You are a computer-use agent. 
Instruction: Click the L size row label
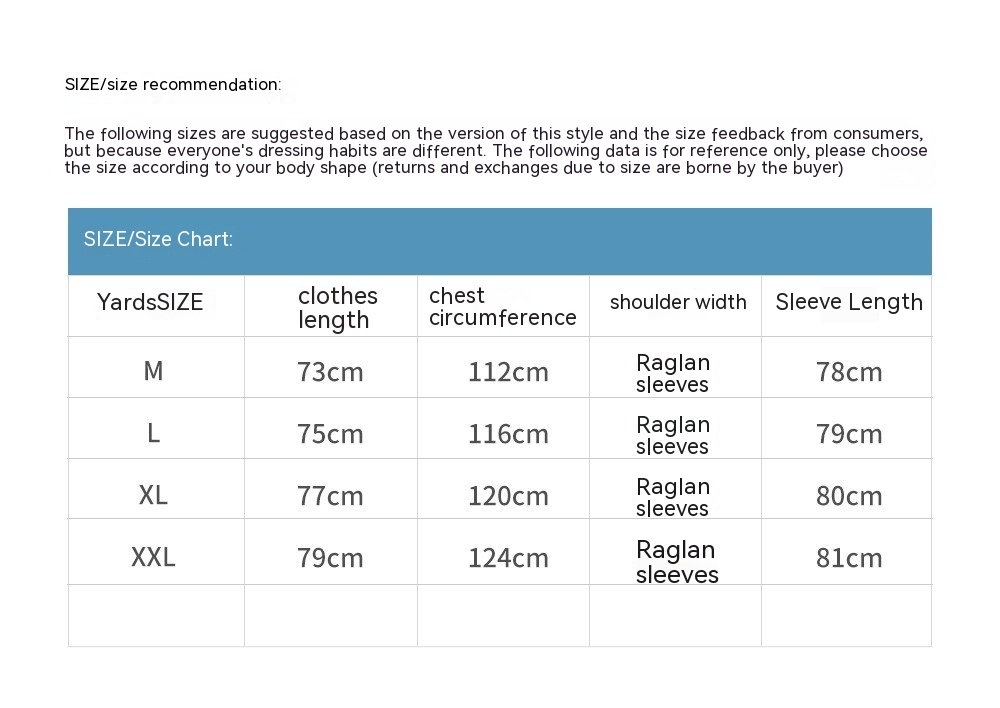(153, 433)
